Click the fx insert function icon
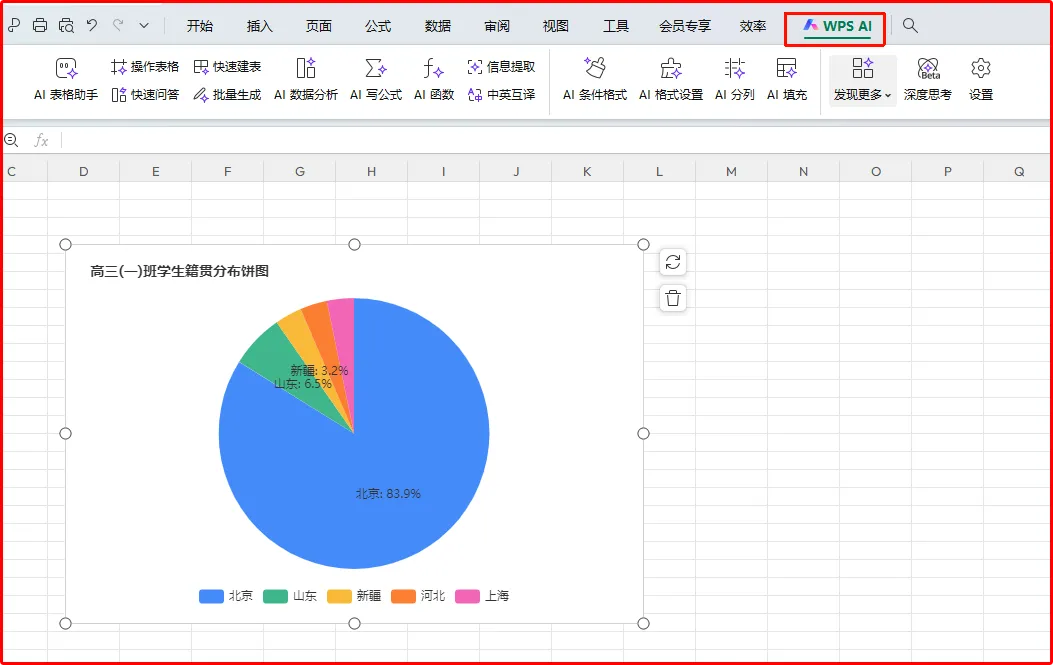Image resolution: width=1053 pixels, height=665 pixels. click(x=41, y=140)
